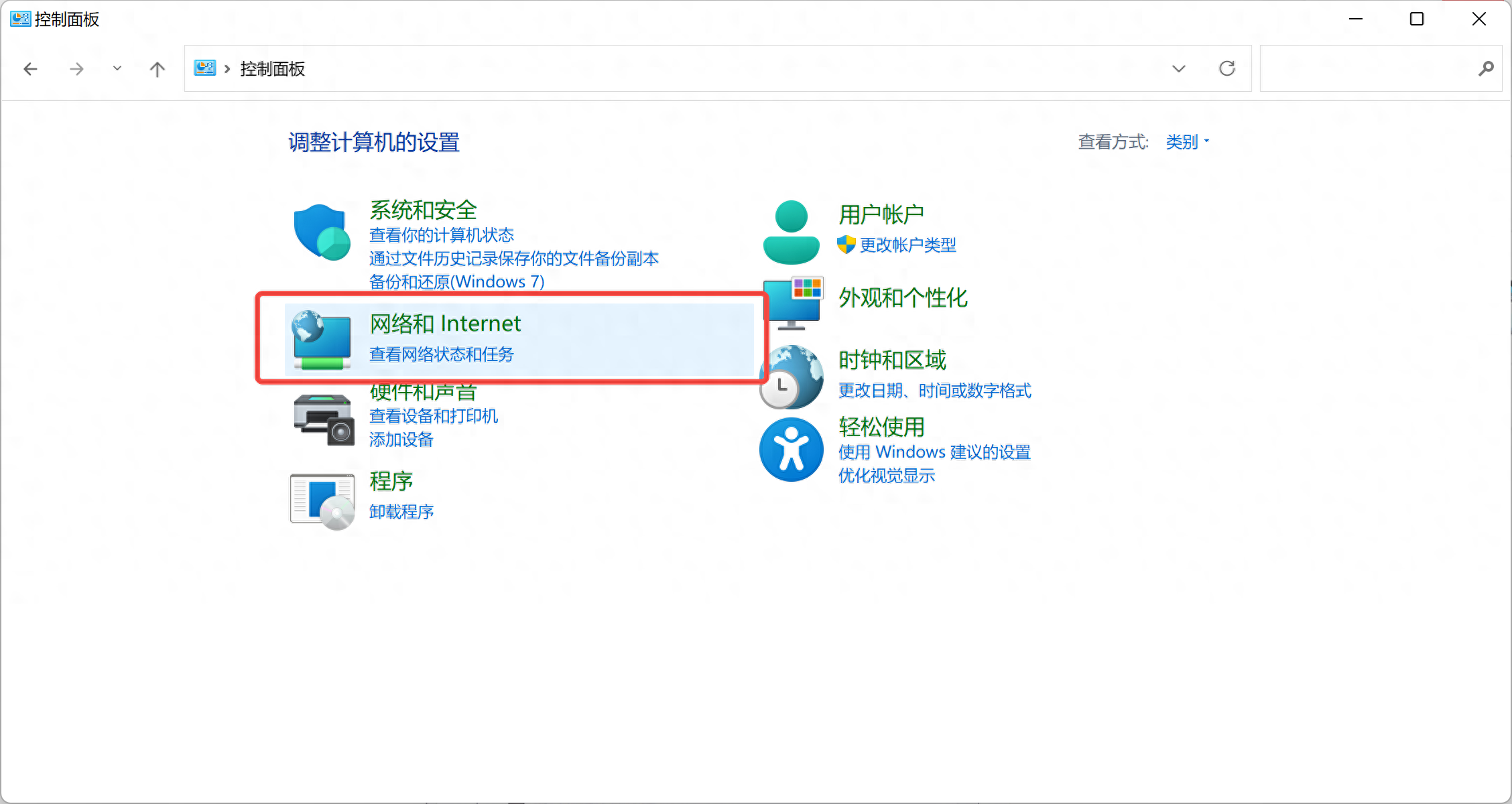Click the search control panel field

(x=1367, y=68)
